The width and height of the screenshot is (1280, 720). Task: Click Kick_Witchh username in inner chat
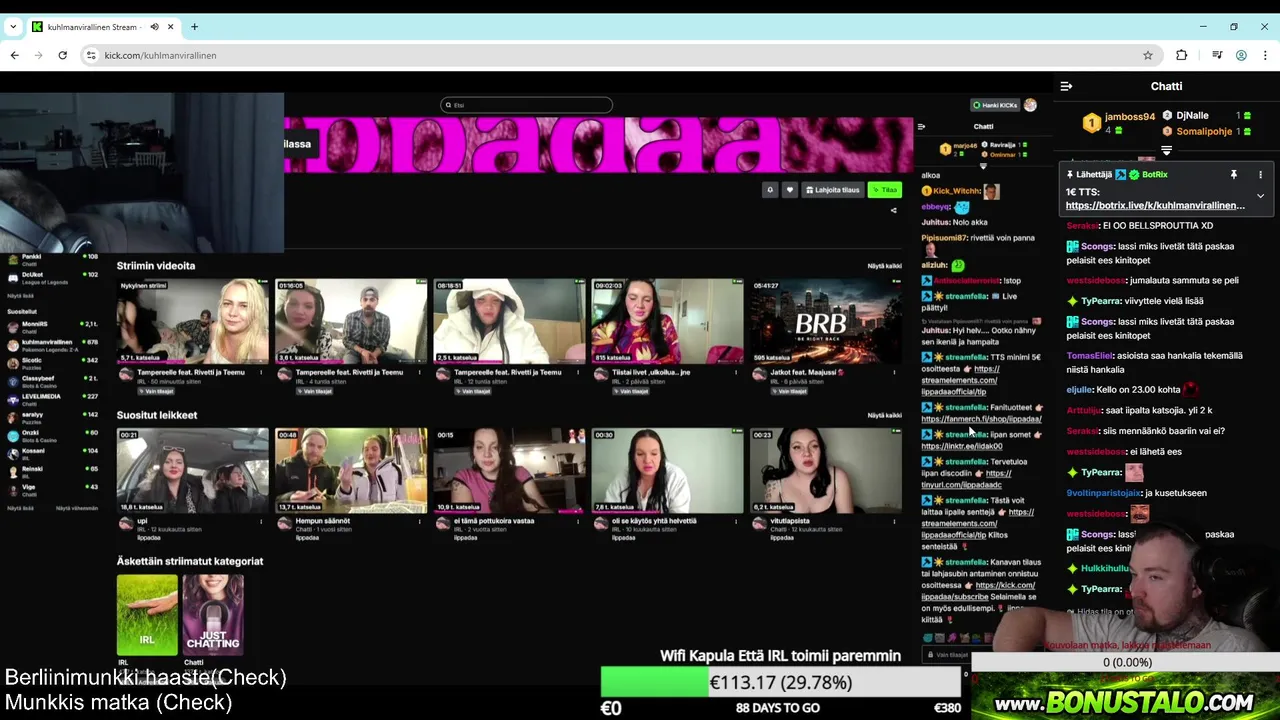point(956,191)
